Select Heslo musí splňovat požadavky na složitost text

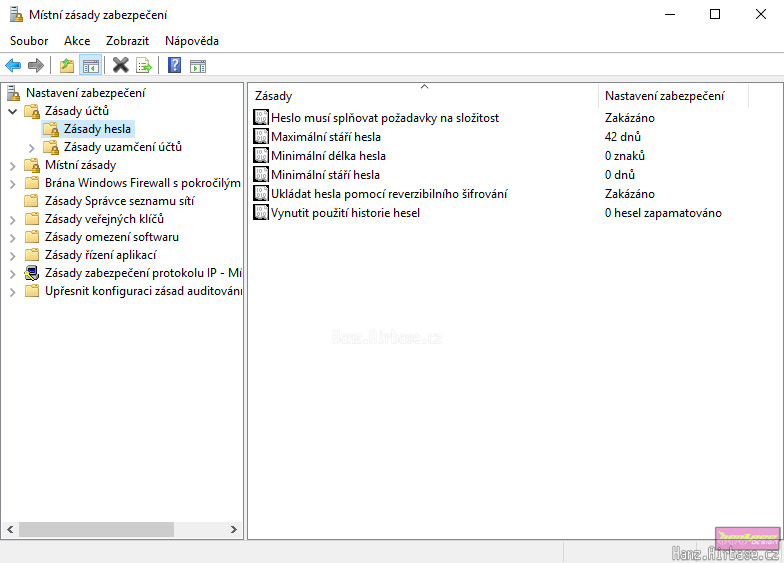coord(385,118)
